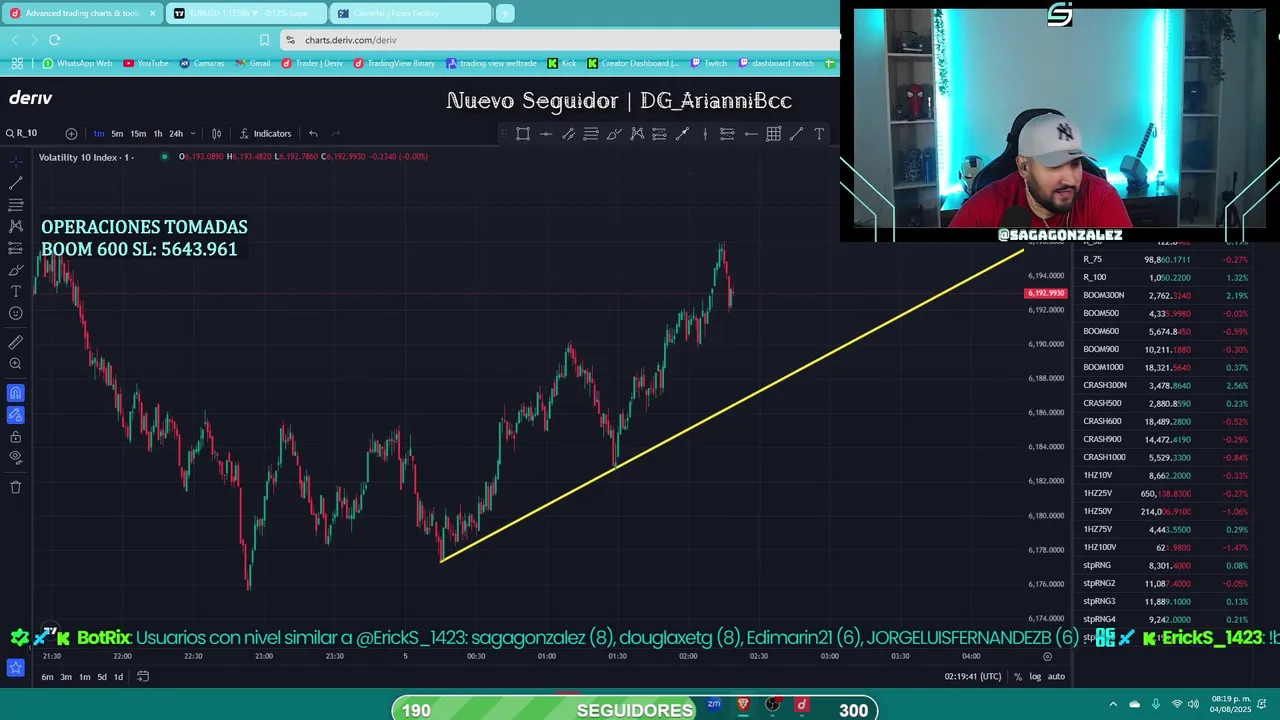Open the forecasting tools in left sidebar
The height and width of the screenshot is (720, 1280).
pyautogui.click(x=16, y=248)
